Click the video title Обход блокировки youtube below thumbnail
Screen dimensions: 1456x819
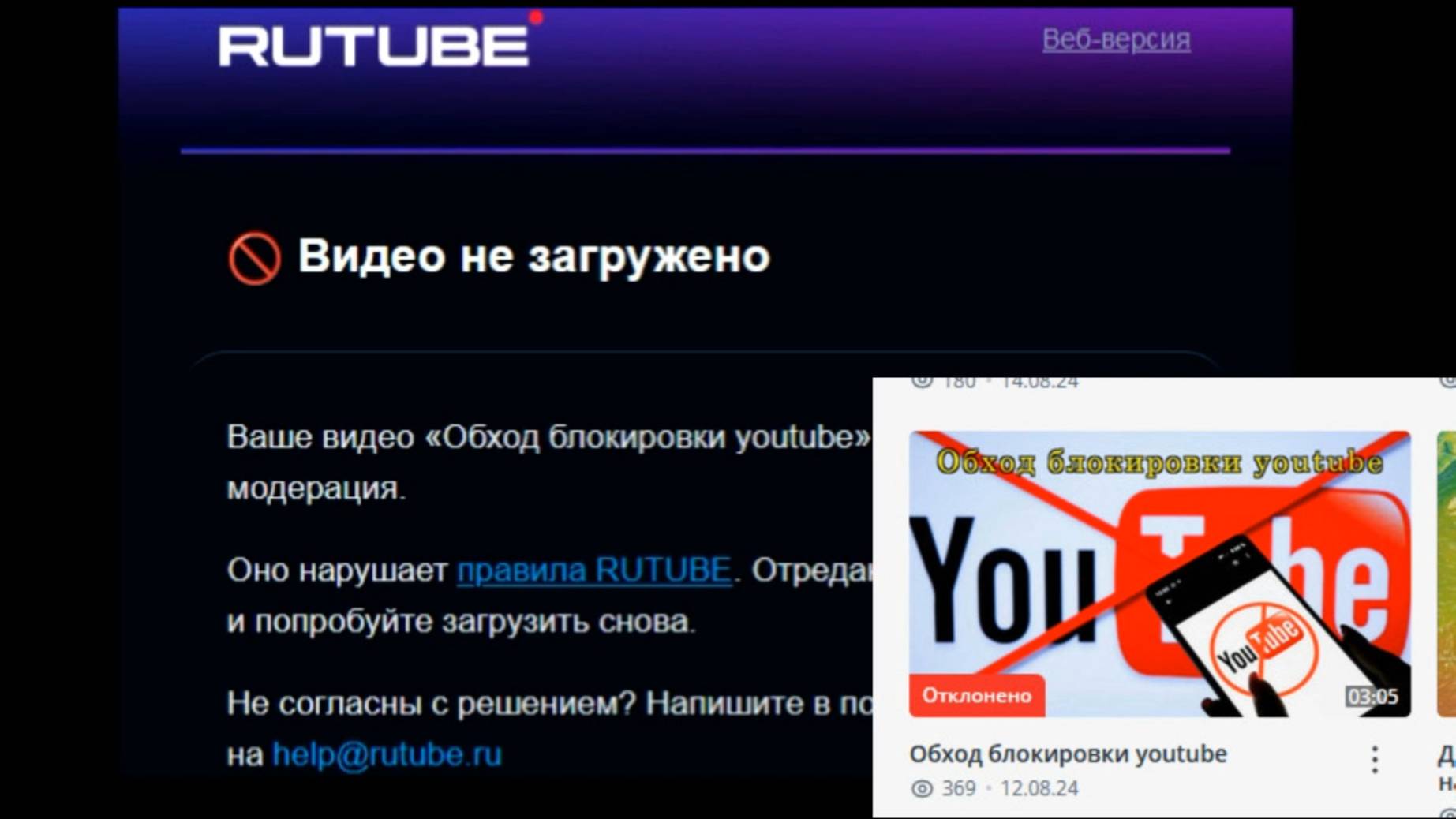1068,754
